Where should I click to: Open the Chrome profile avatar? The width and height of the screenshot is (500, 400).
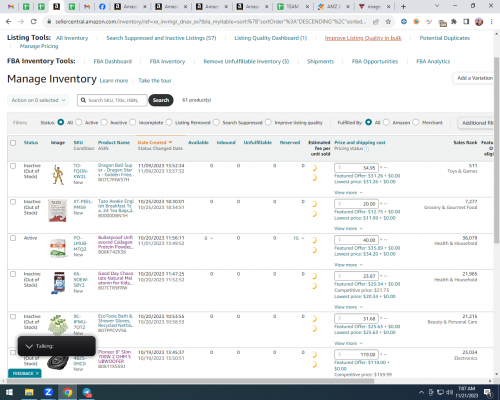pyautogui.click(x=479, y=22)
